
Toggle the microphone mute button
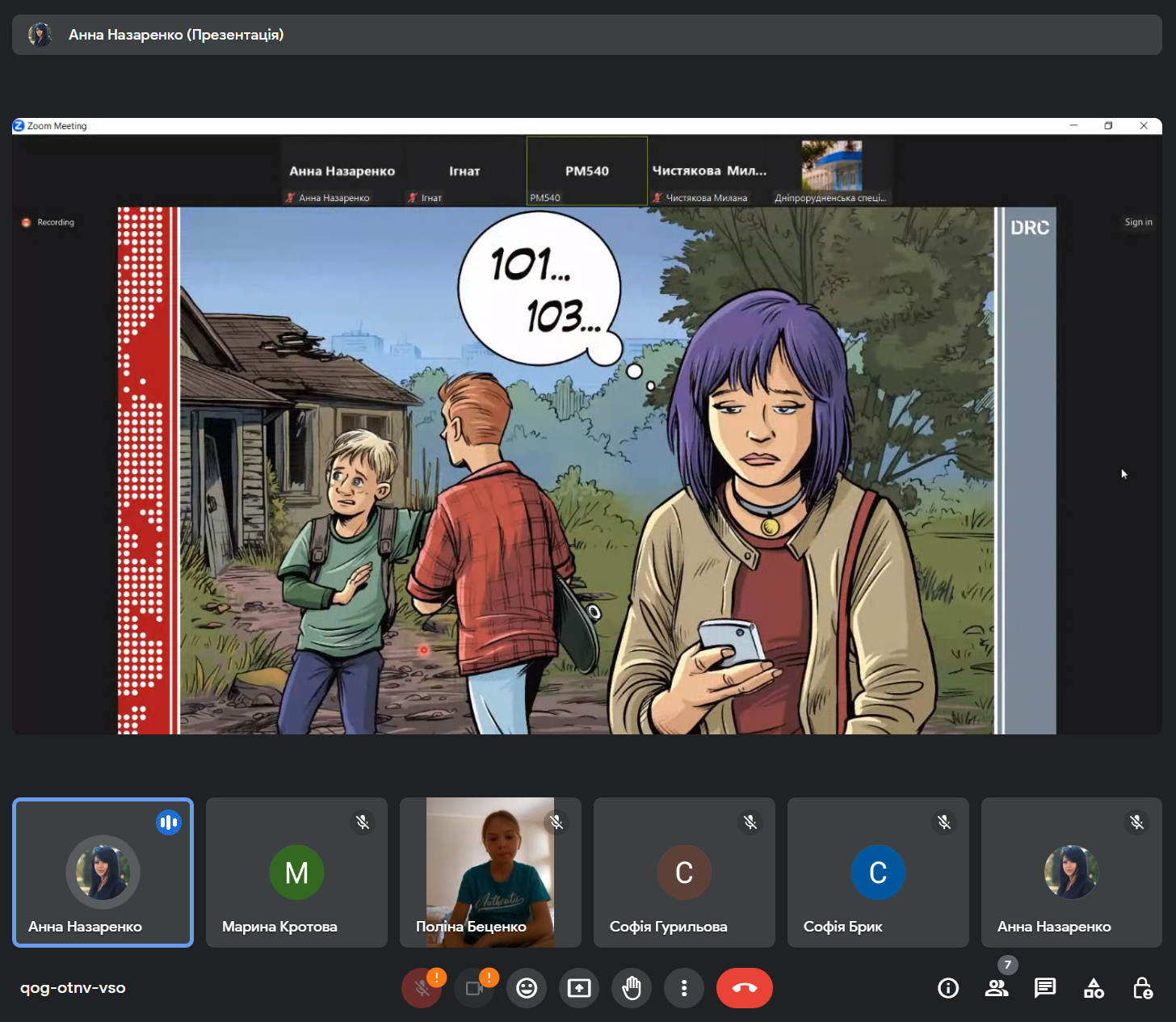(x=422, y=988)
